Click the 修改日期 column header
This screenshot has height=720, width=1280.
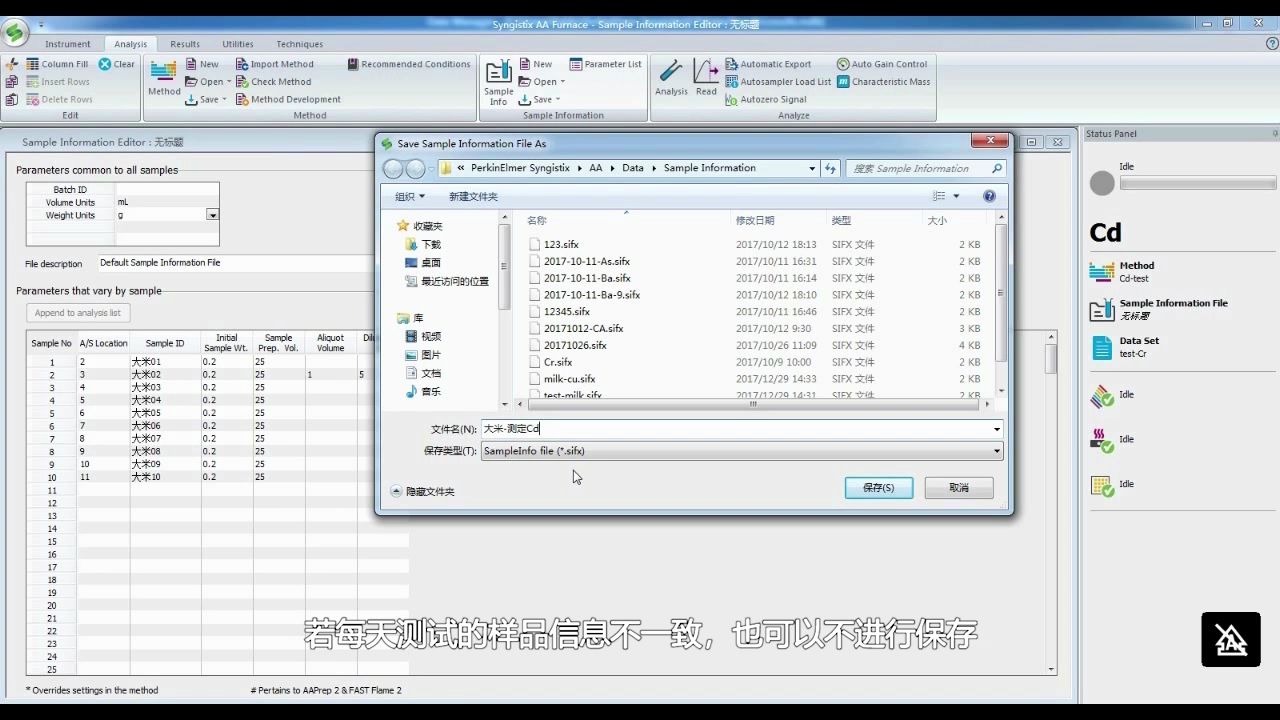coord(755,220)
